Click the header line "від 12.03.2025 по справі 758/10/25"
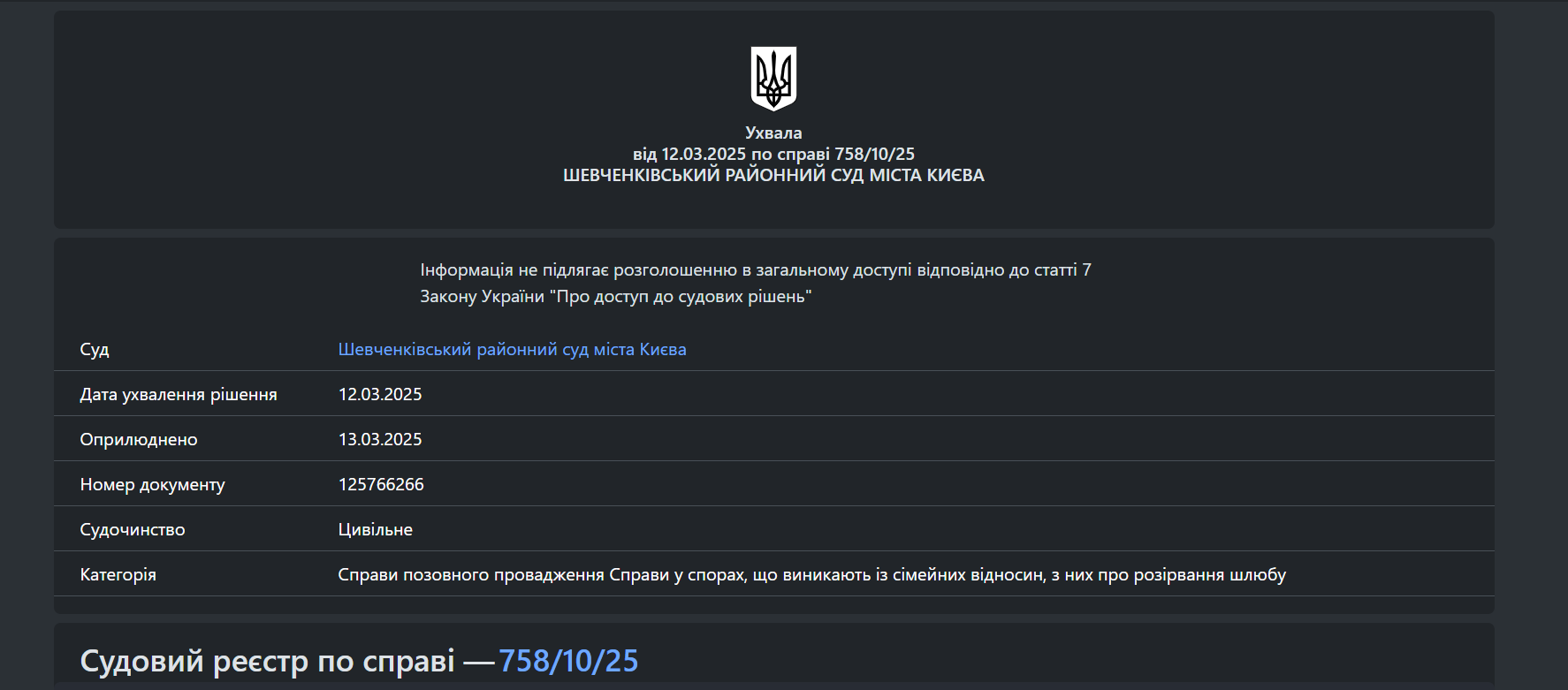Viewport: 1568px width, 690px height. click(x=773, y=154)
